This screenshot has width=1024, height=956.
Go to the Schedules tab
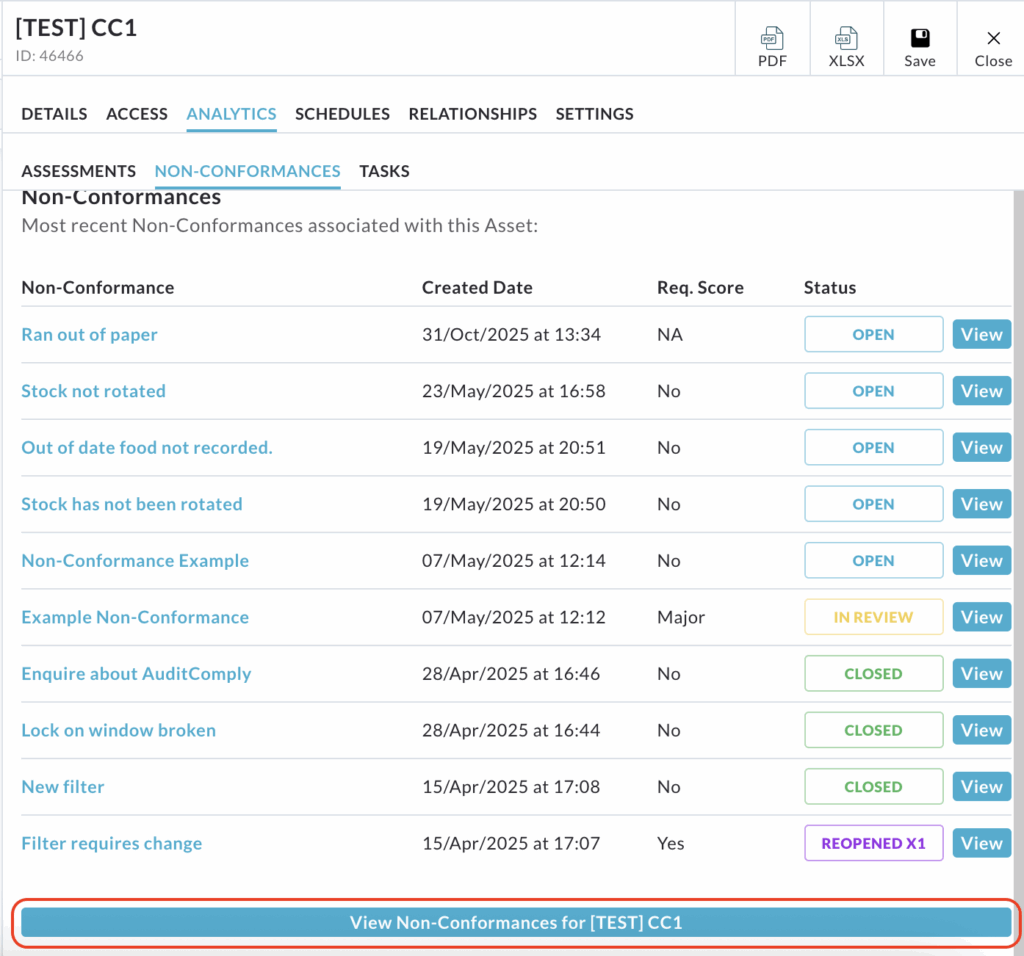click(x=342, y=114)
